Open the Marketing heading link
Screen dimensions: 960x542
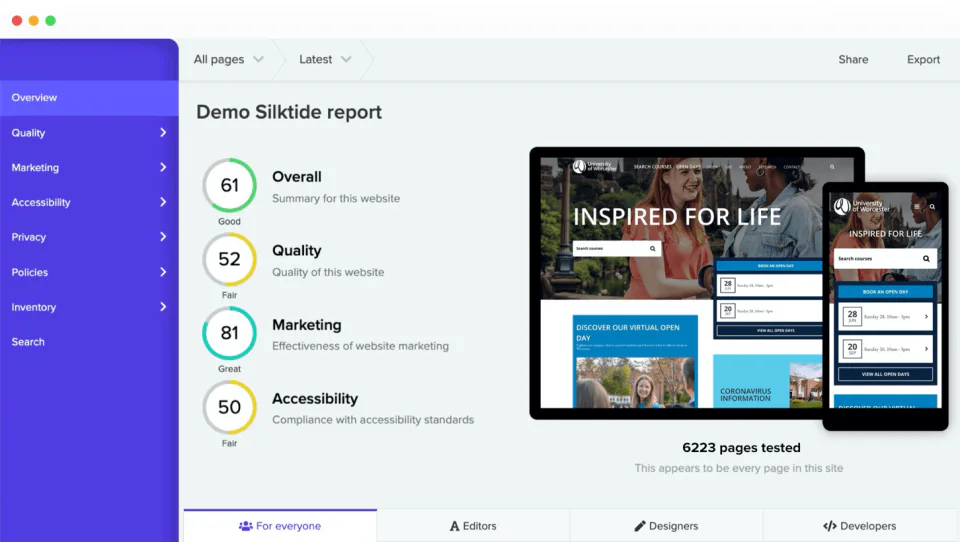(307, 325)
